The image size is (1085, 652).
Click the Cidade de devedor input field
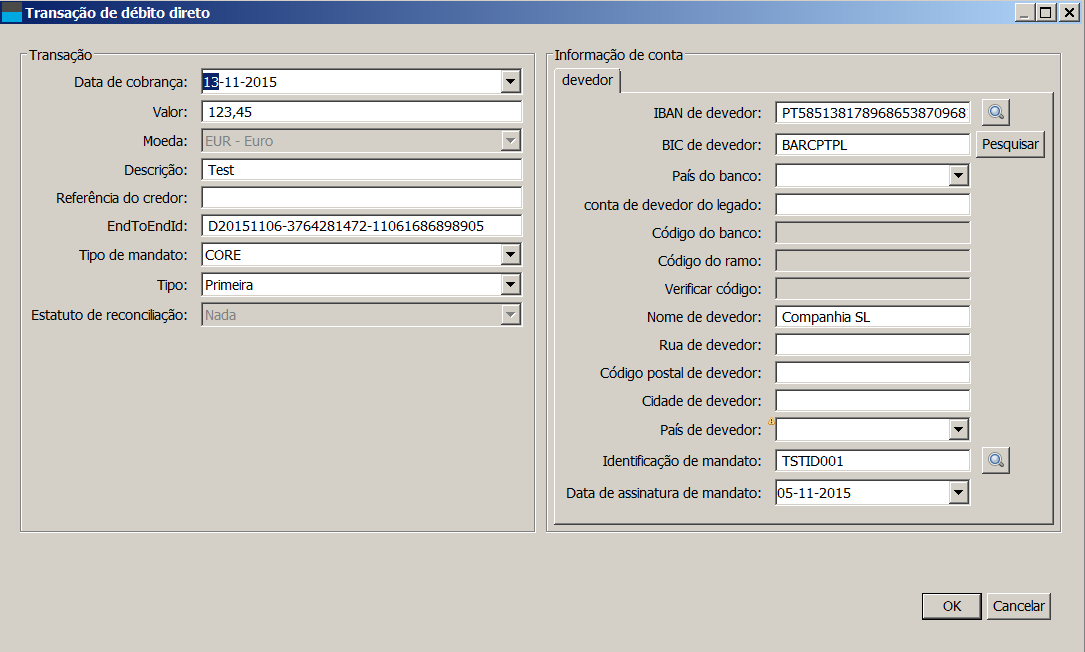click(x=872, y=401)
